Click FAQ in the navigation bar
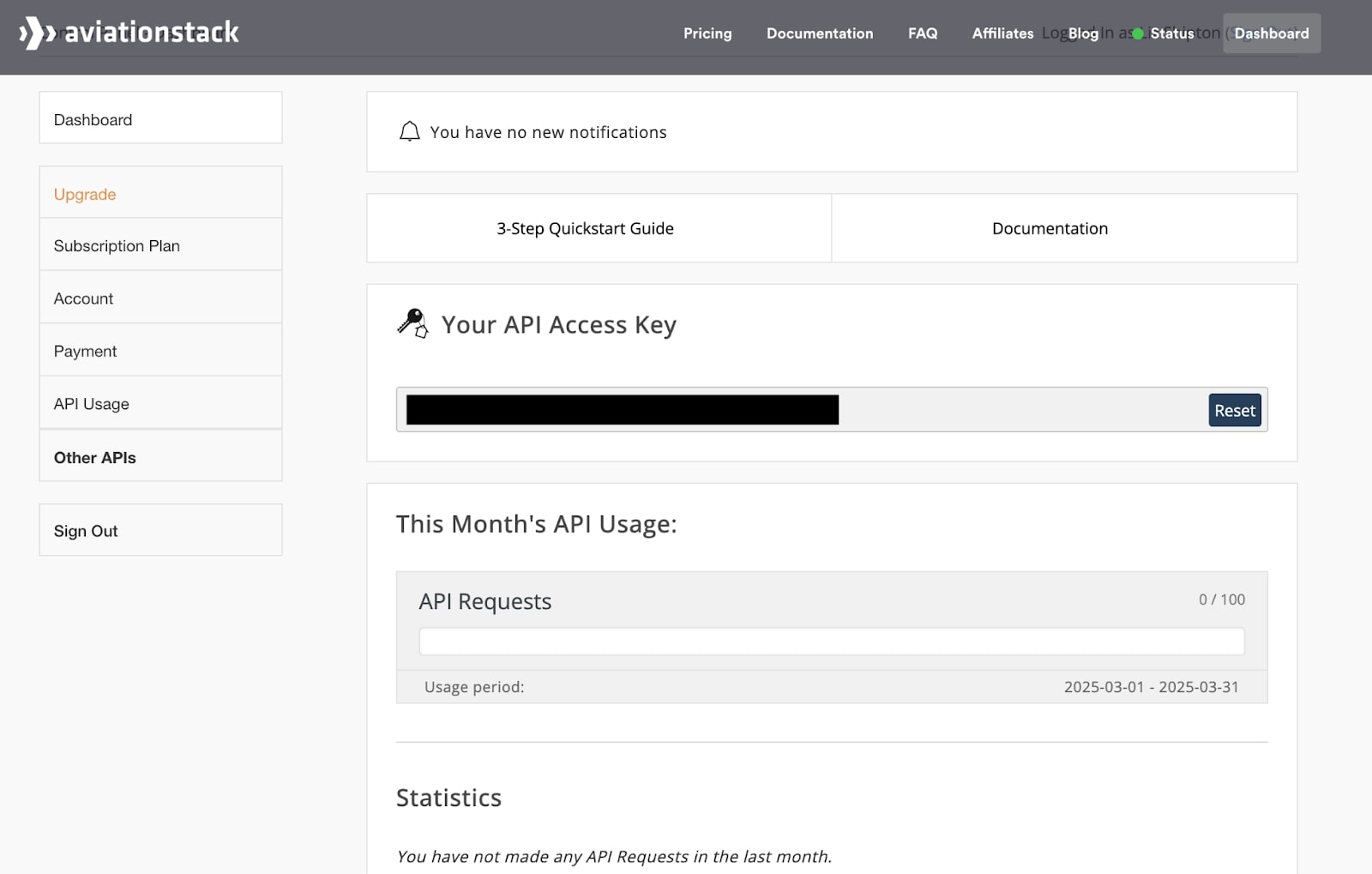The height and width of the screenshot is (874, 1372). click(922, 33)
